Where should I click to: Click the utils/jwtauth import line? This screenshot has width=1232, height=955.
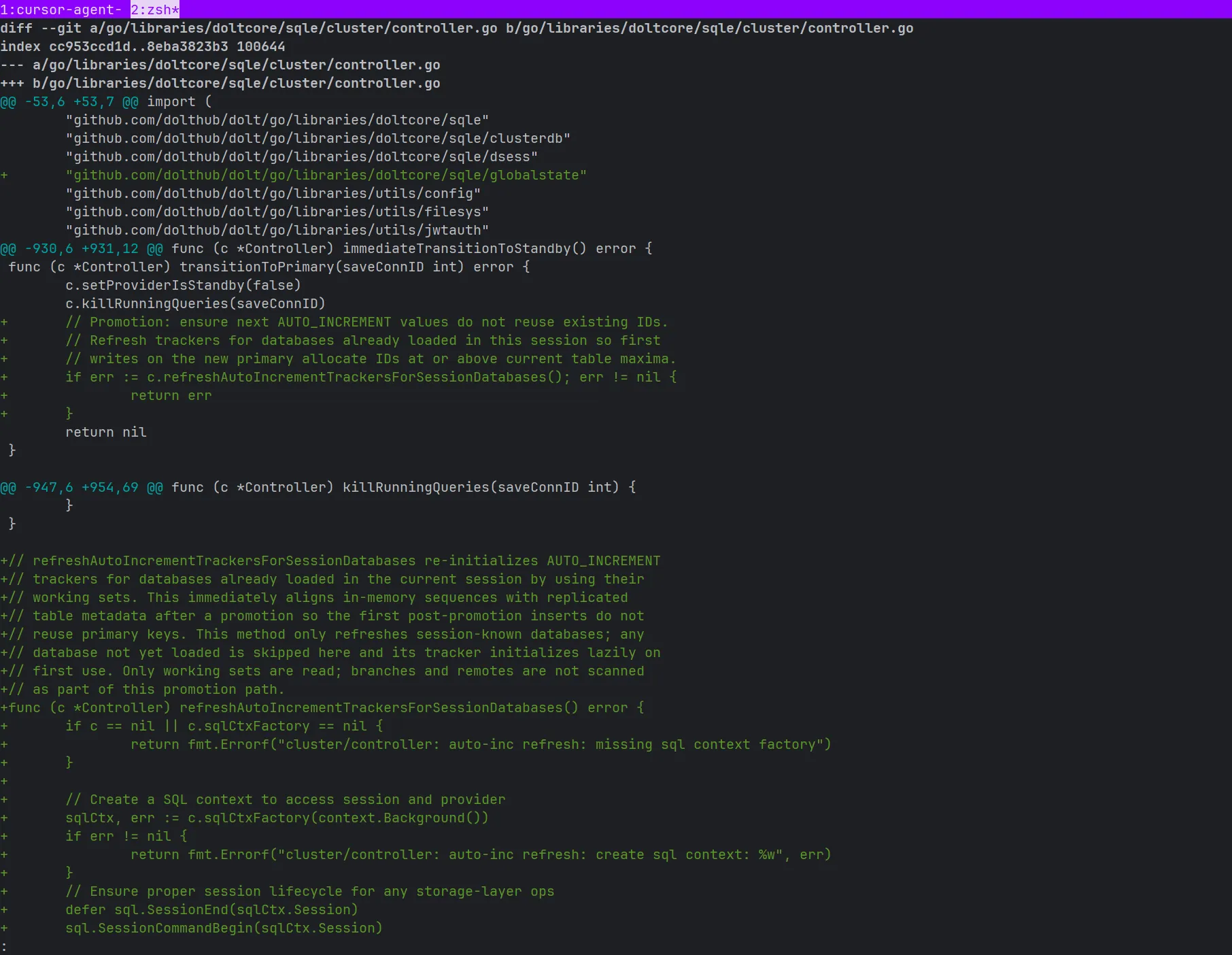tap(276, 230)
